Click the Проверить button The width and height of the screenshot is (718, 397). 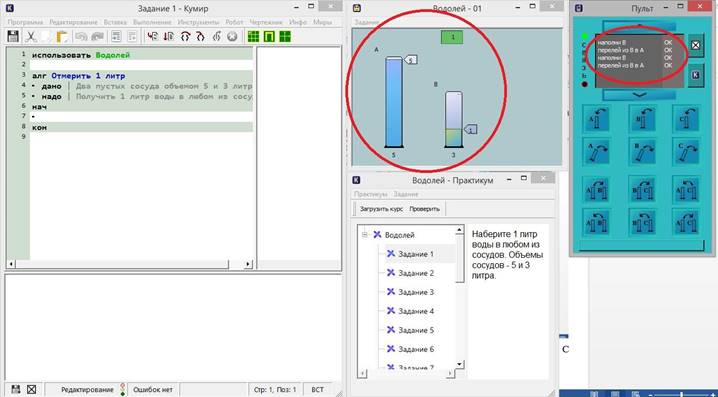pos(424,209)
